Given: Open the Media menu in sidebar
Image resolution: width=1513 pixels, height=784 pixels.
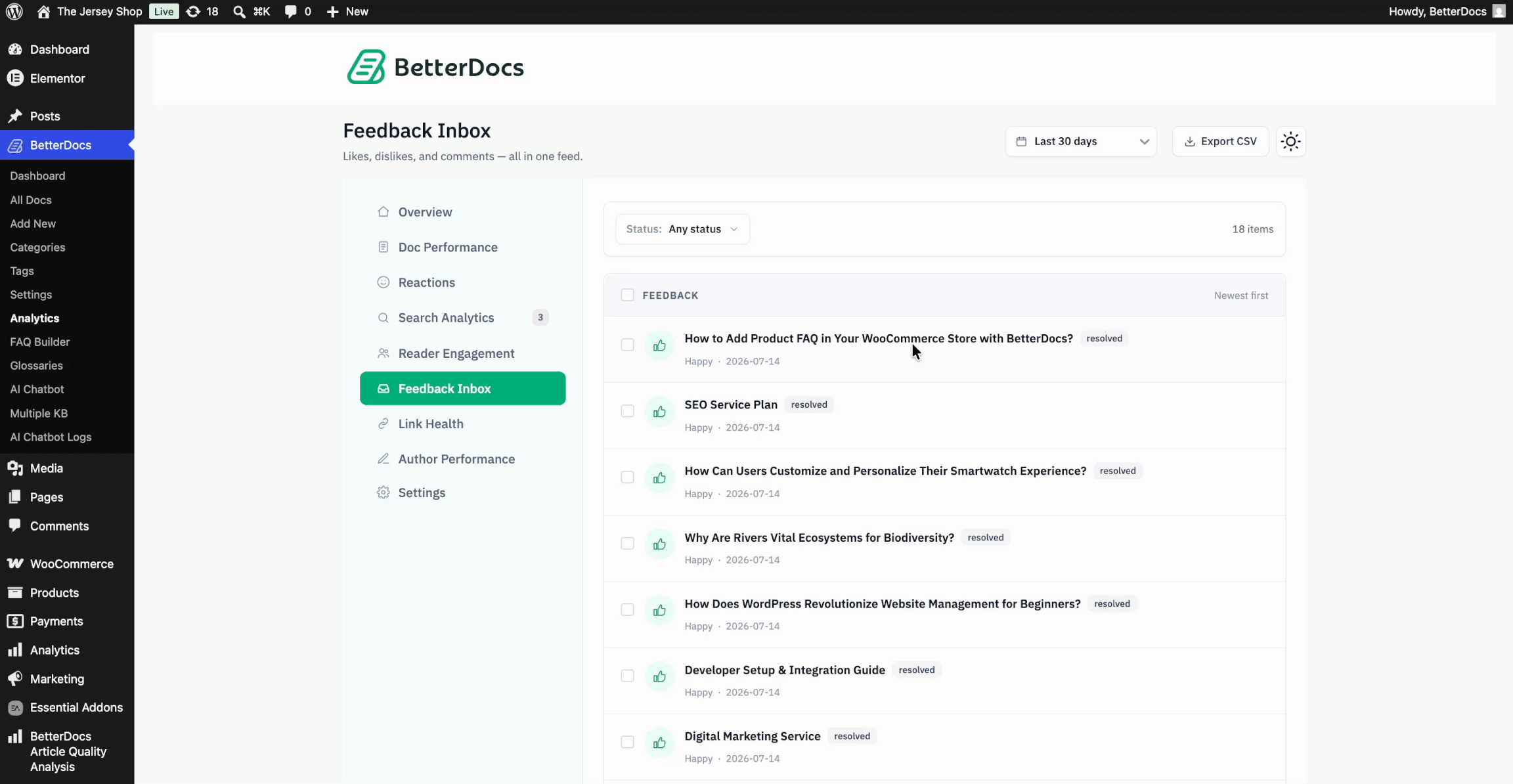Looking at the screenshot, I should (67, 468).
